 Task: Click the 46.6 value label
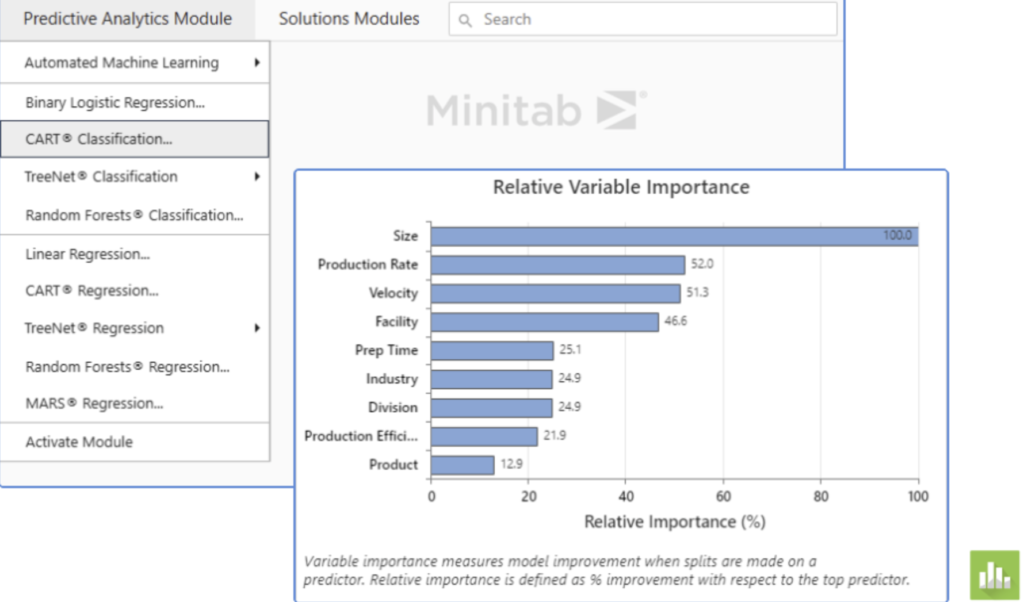click(x=675, y=321)
